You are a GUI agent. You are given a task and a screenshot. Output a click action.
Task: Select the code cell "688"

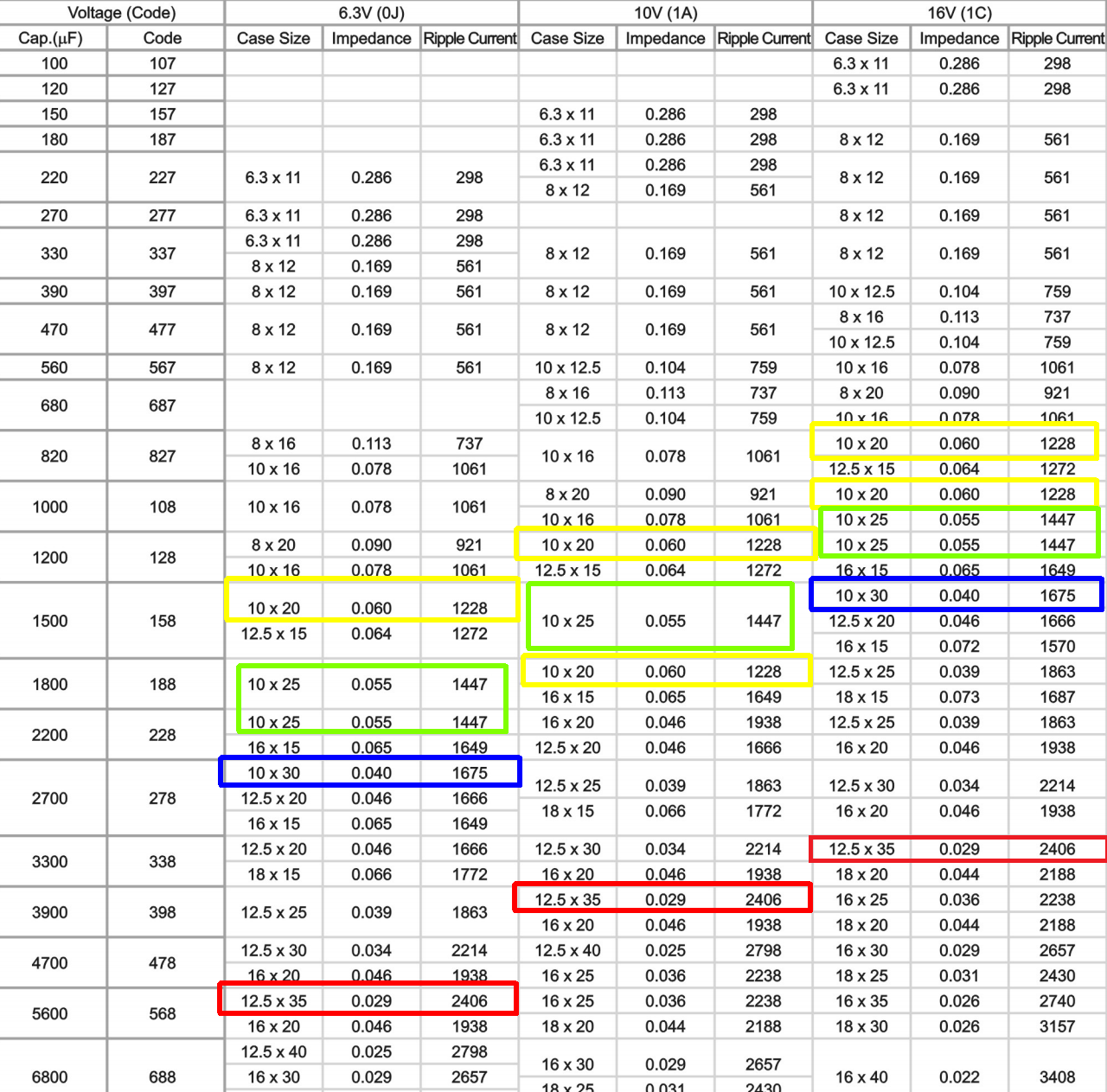(163, 1076)
